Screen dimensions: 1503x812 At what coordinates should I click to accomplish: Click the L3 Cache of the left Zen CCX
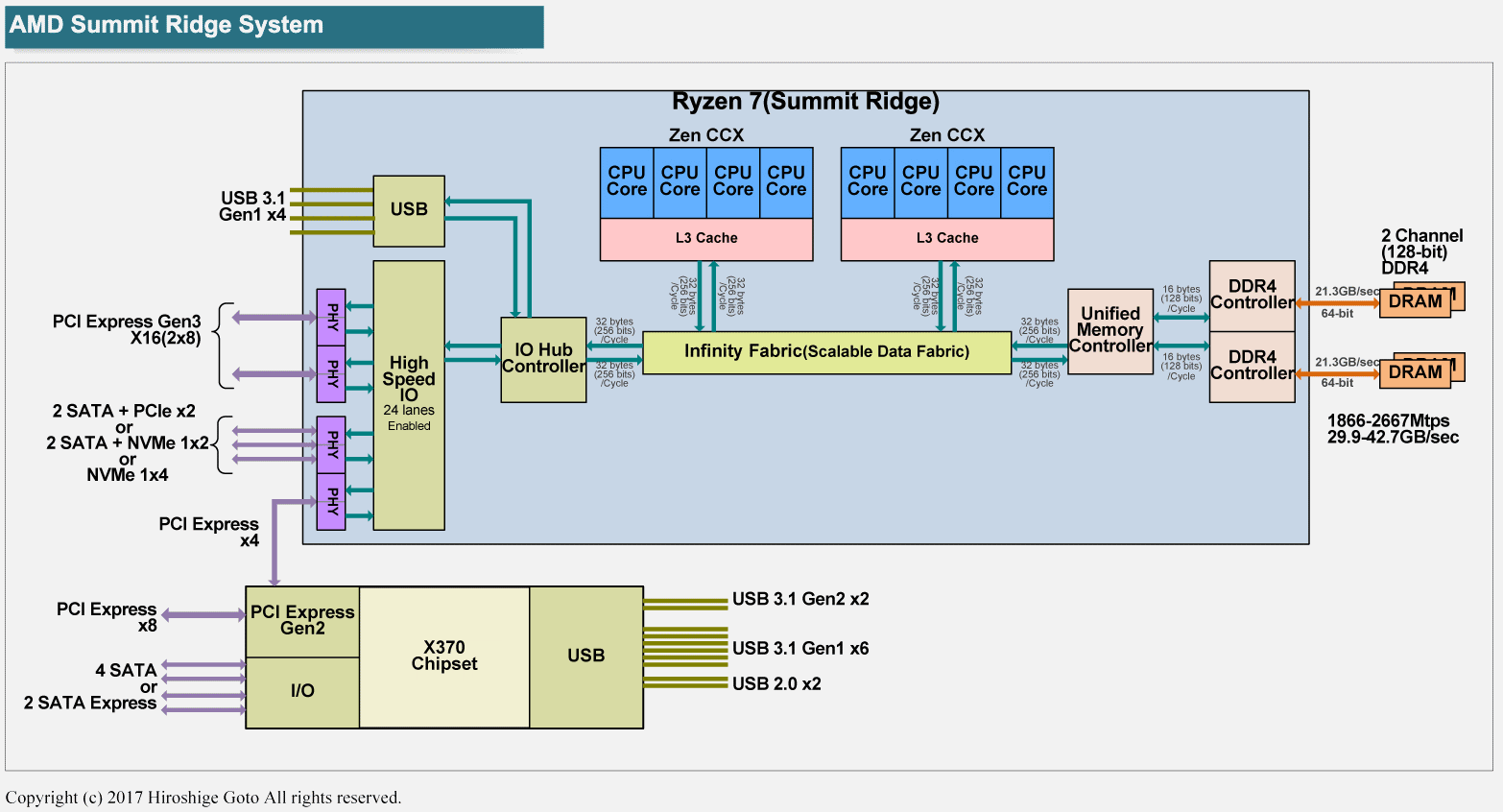706,239
